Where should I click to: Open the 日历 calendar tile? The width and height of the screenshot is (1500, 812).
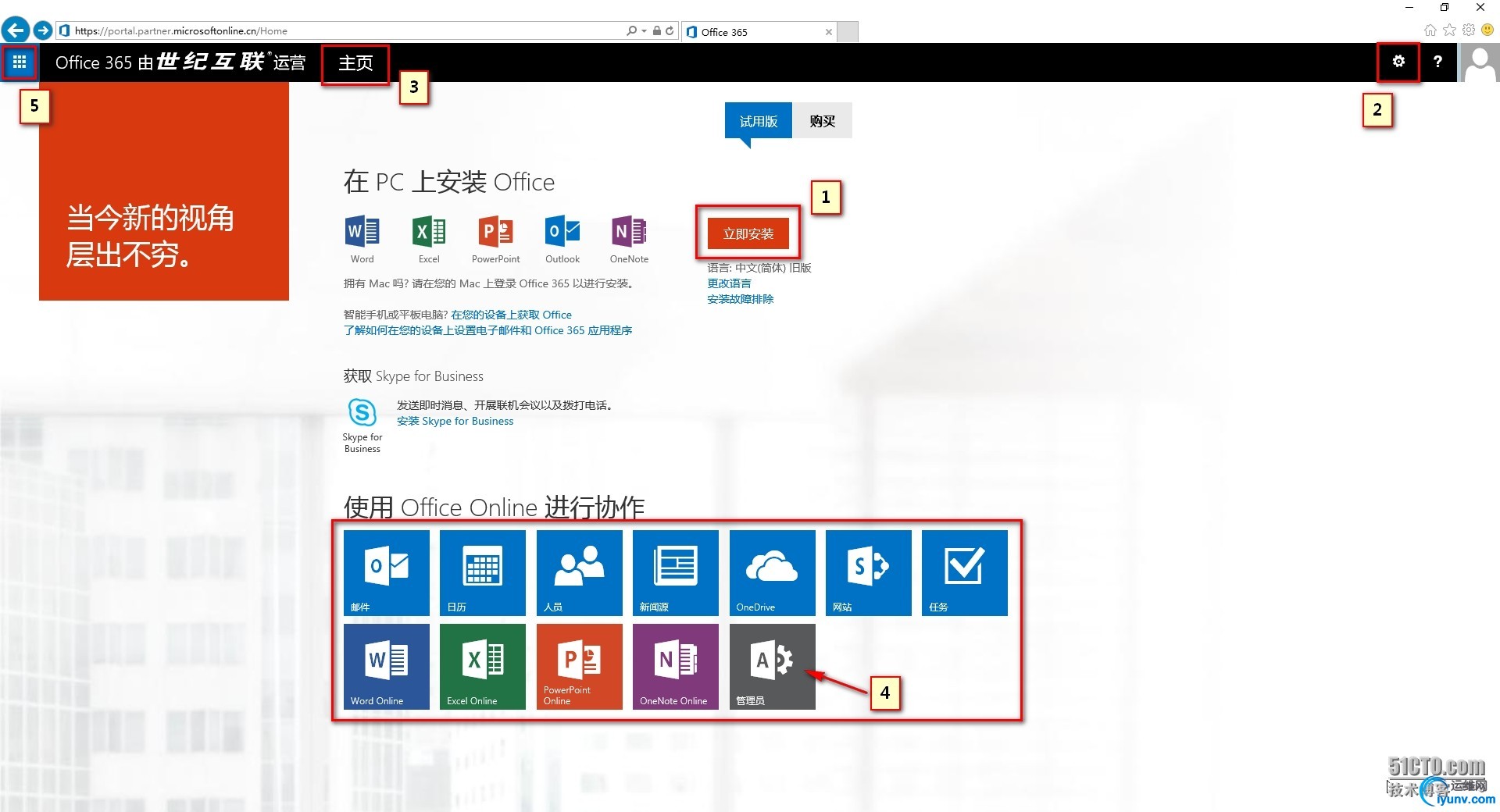(x=483, y=573)
